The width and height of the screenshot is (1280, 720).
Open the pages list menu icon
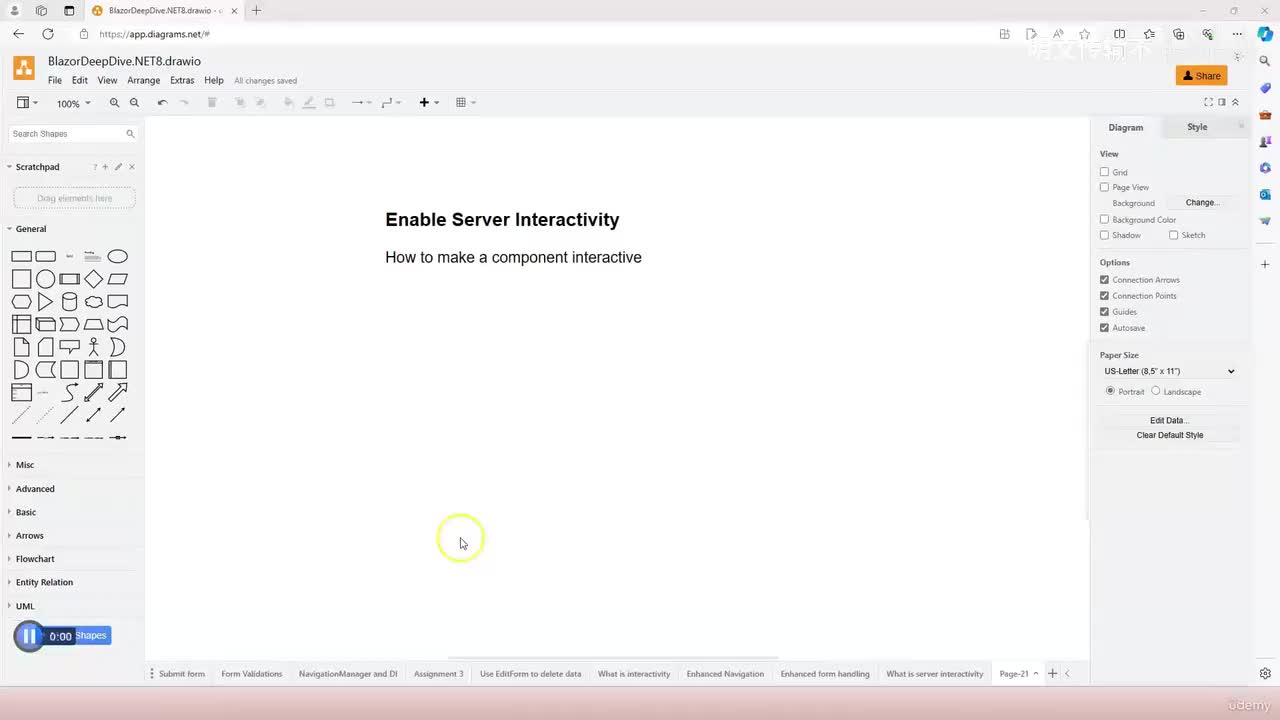pos(152,674)
